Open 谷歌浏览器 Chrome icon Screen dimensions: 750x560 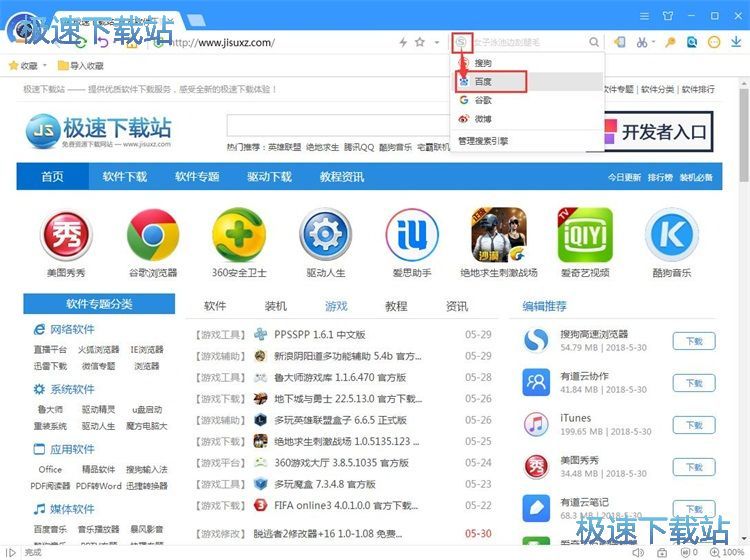pyautogui.click(x=153, y=235)
